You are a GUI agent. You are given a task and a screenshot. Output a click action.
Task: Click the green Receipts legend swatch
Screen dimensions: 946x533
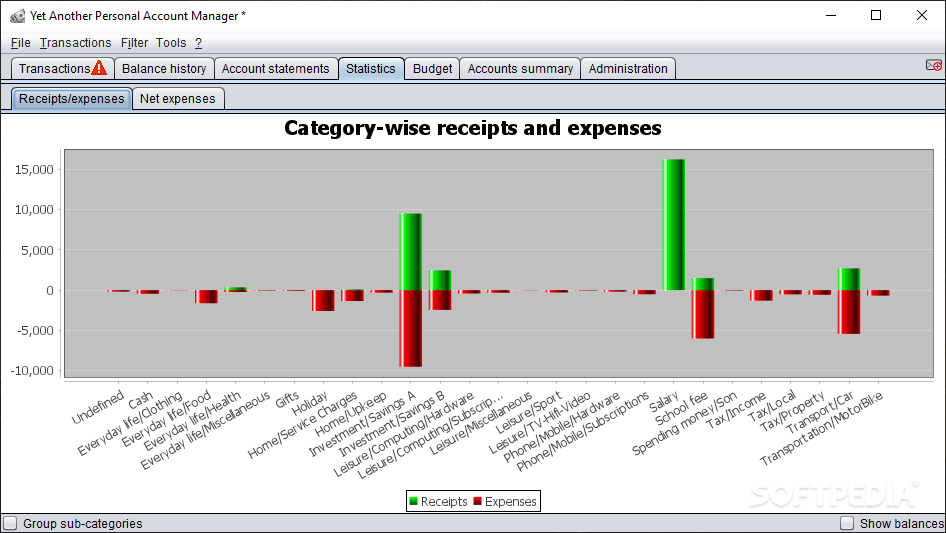click(x=413, y=501)
